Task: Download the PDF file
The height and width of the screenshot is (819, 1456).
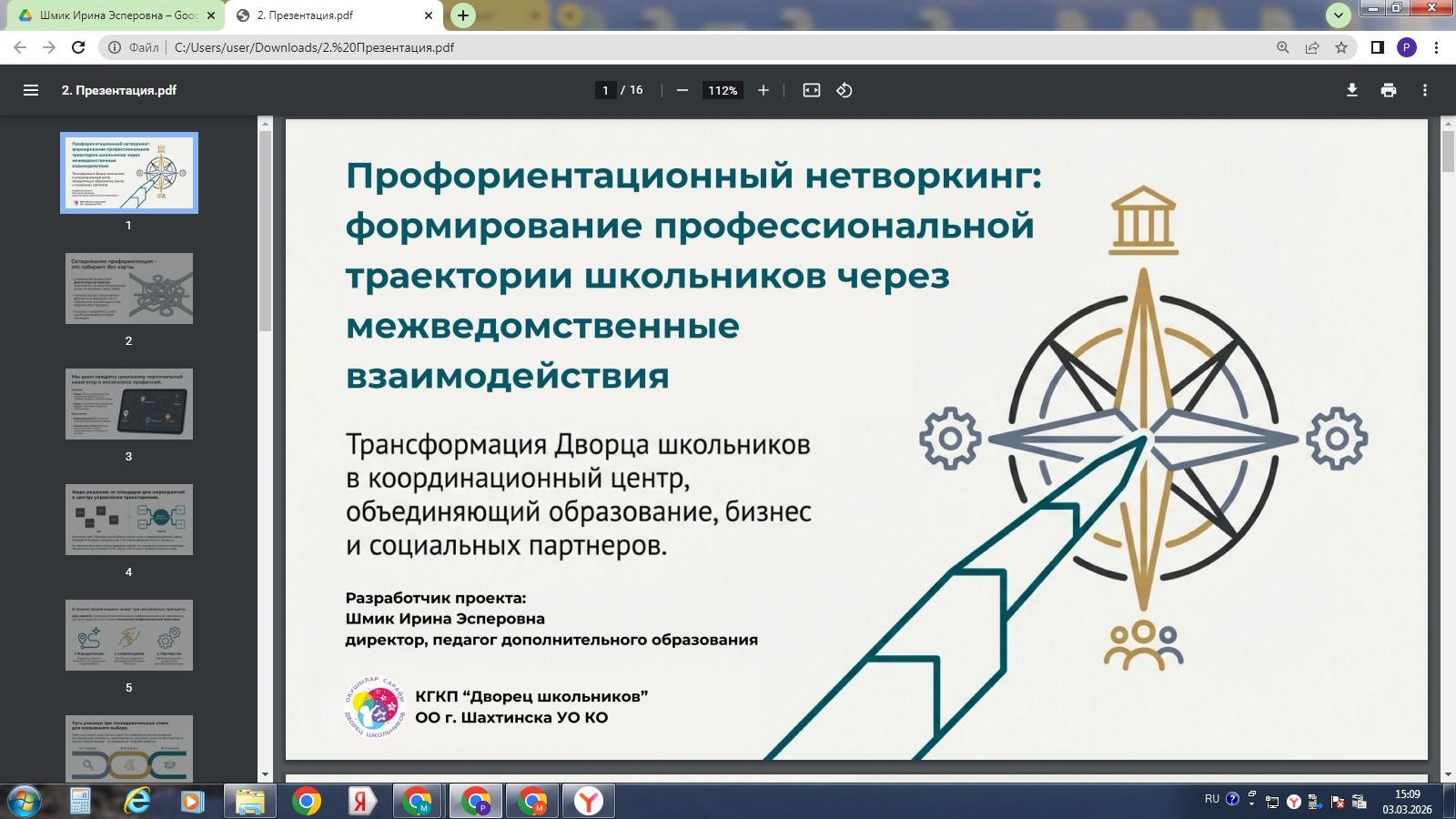Action: tap(1352, 90)
